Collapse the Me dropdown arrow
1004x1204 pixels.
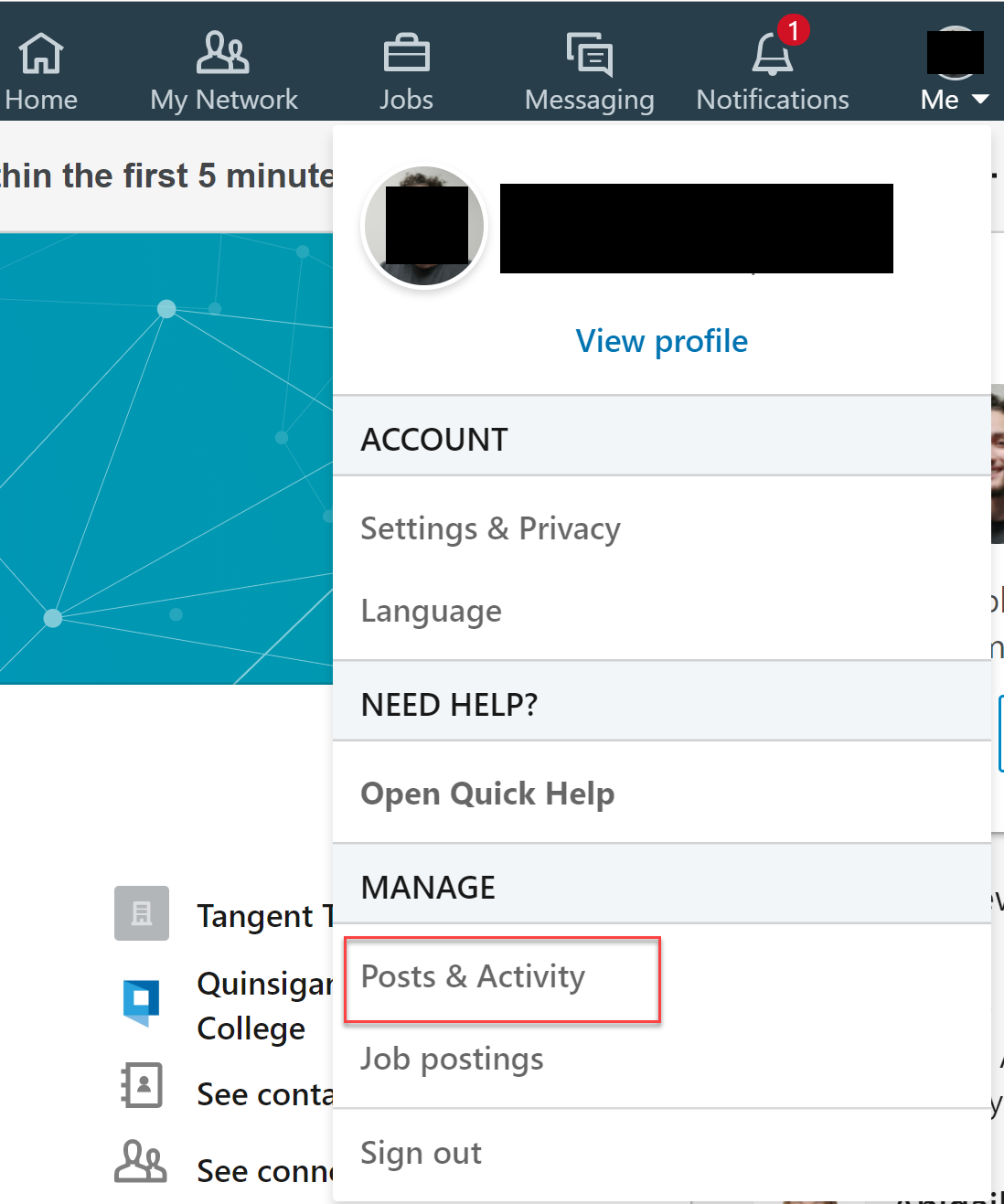pos(980,99)
